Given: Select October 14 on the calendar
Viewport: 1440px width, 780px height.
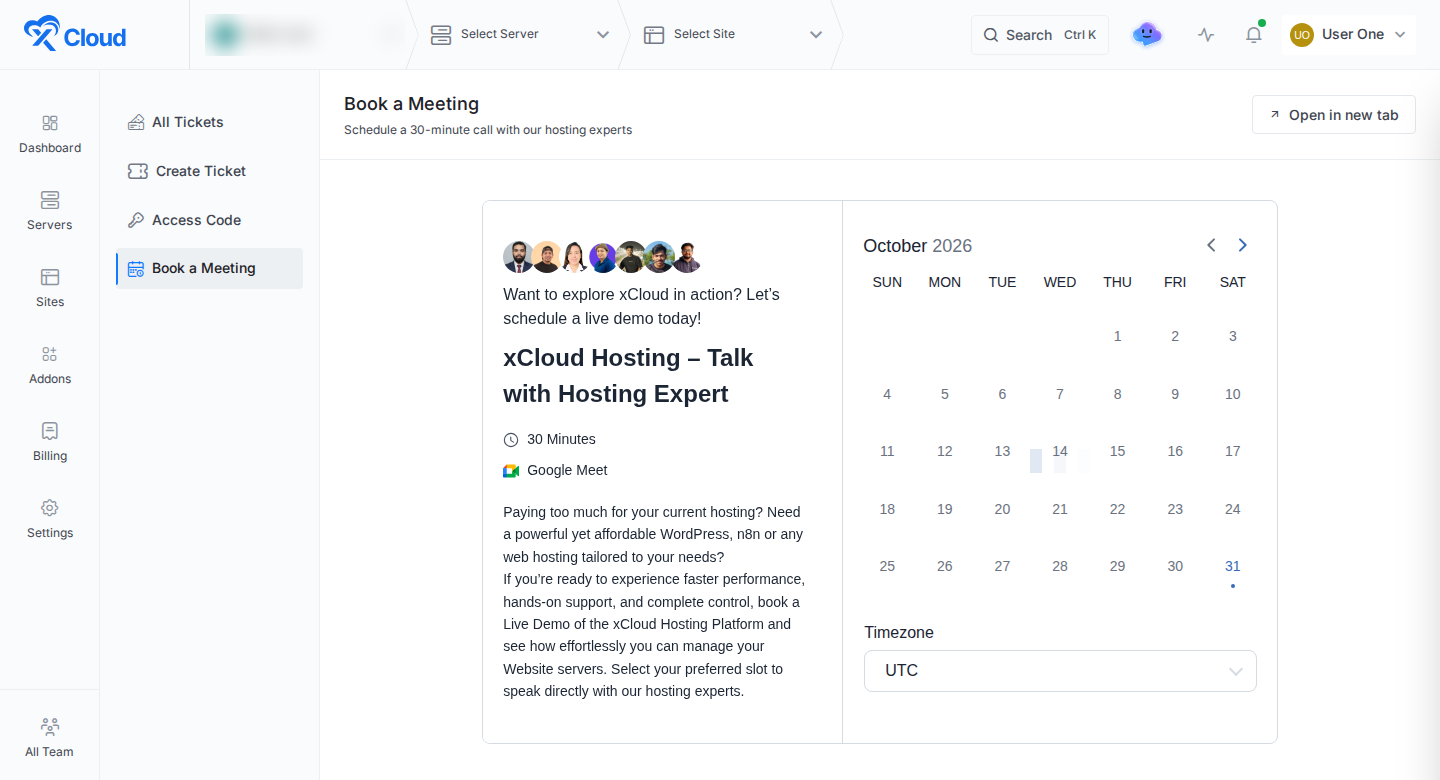Looking at the screenshot, I should point(1060,451).
